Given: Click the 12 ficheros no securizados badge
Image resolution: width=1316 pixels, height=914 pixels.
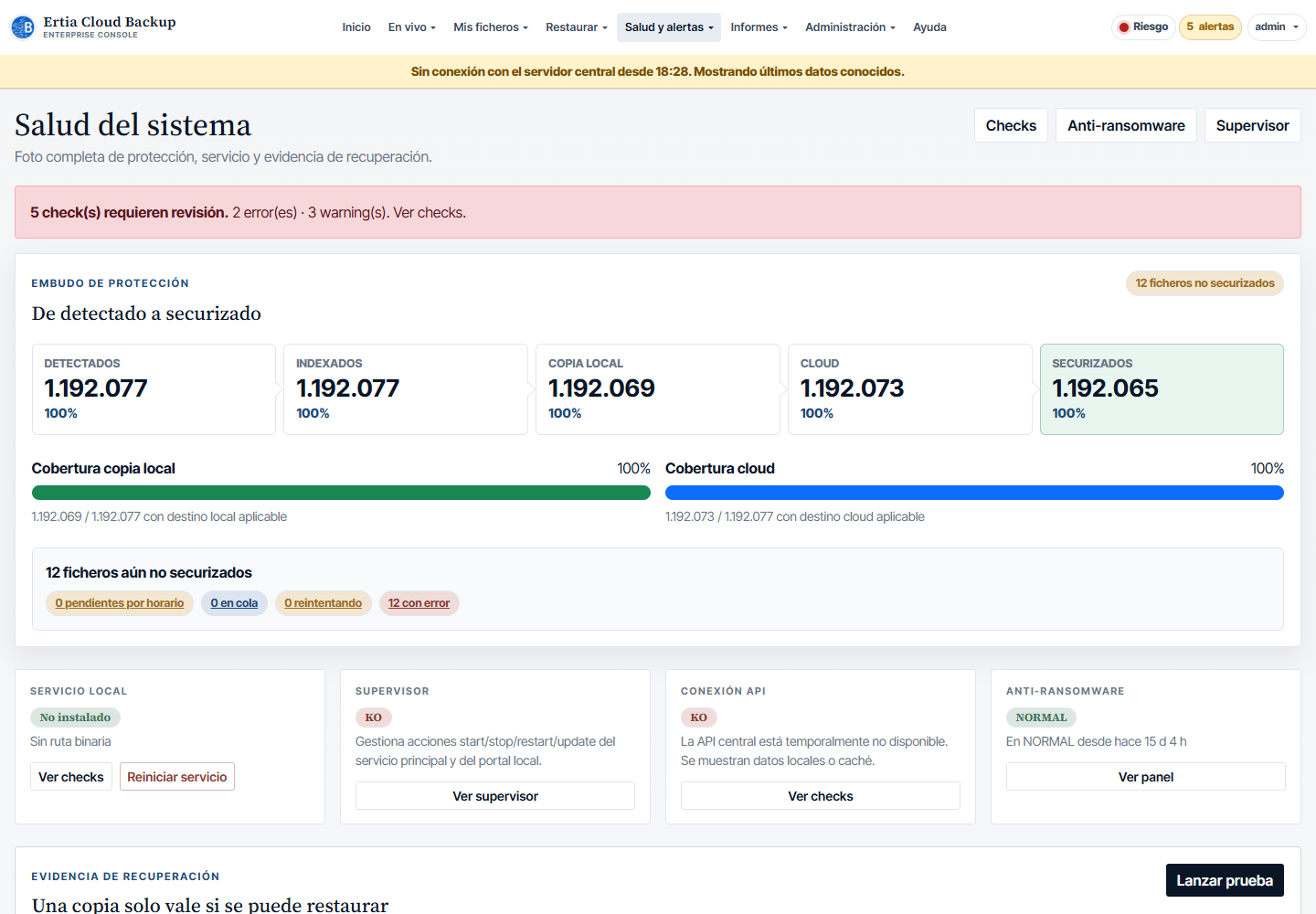Looking at the screenshot, I should [x=1205, y=283].
